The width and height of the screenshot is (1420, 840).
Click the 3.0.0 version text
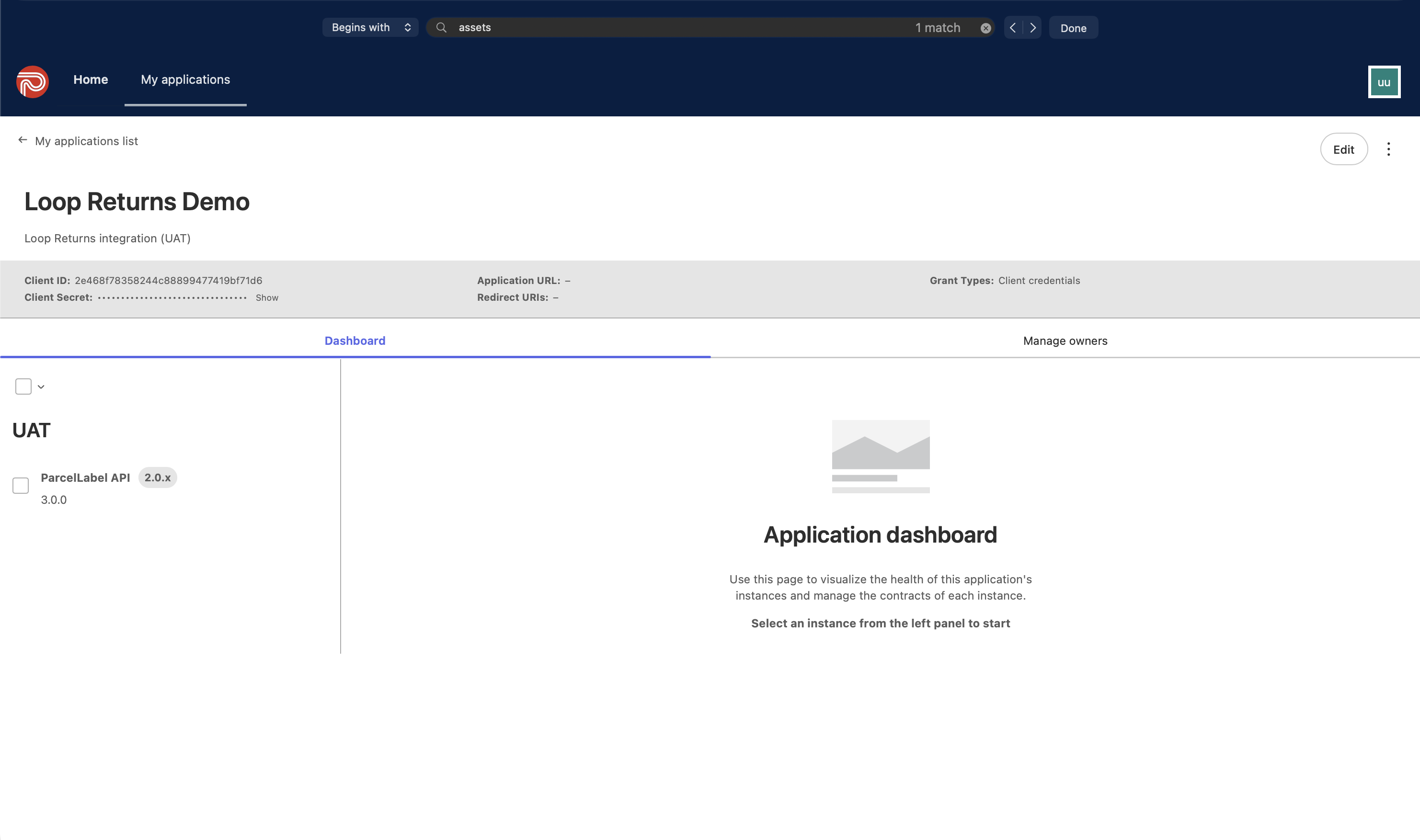[x=54, y=500]
